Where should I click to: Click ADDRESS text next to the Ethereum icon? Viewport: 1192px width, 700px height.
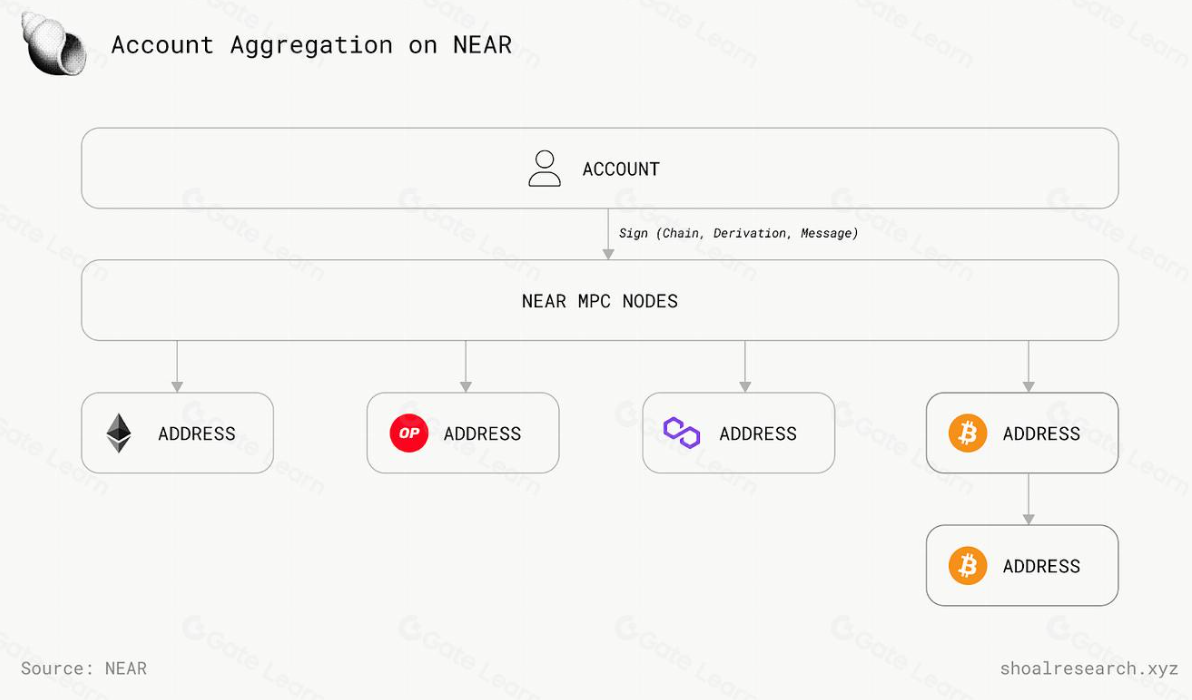click(x=197, y=434)
